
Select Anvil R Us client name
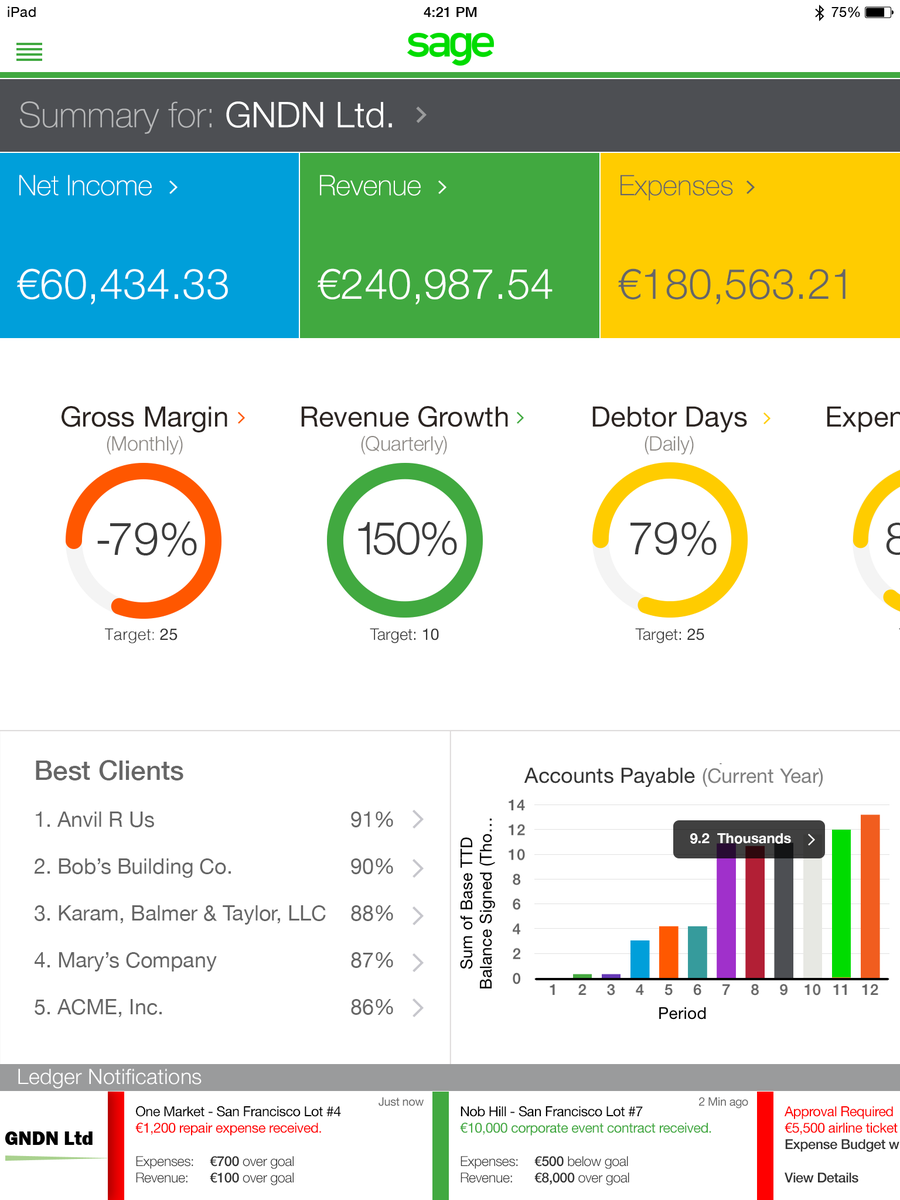pyautogui.click(x=106, y=820)
